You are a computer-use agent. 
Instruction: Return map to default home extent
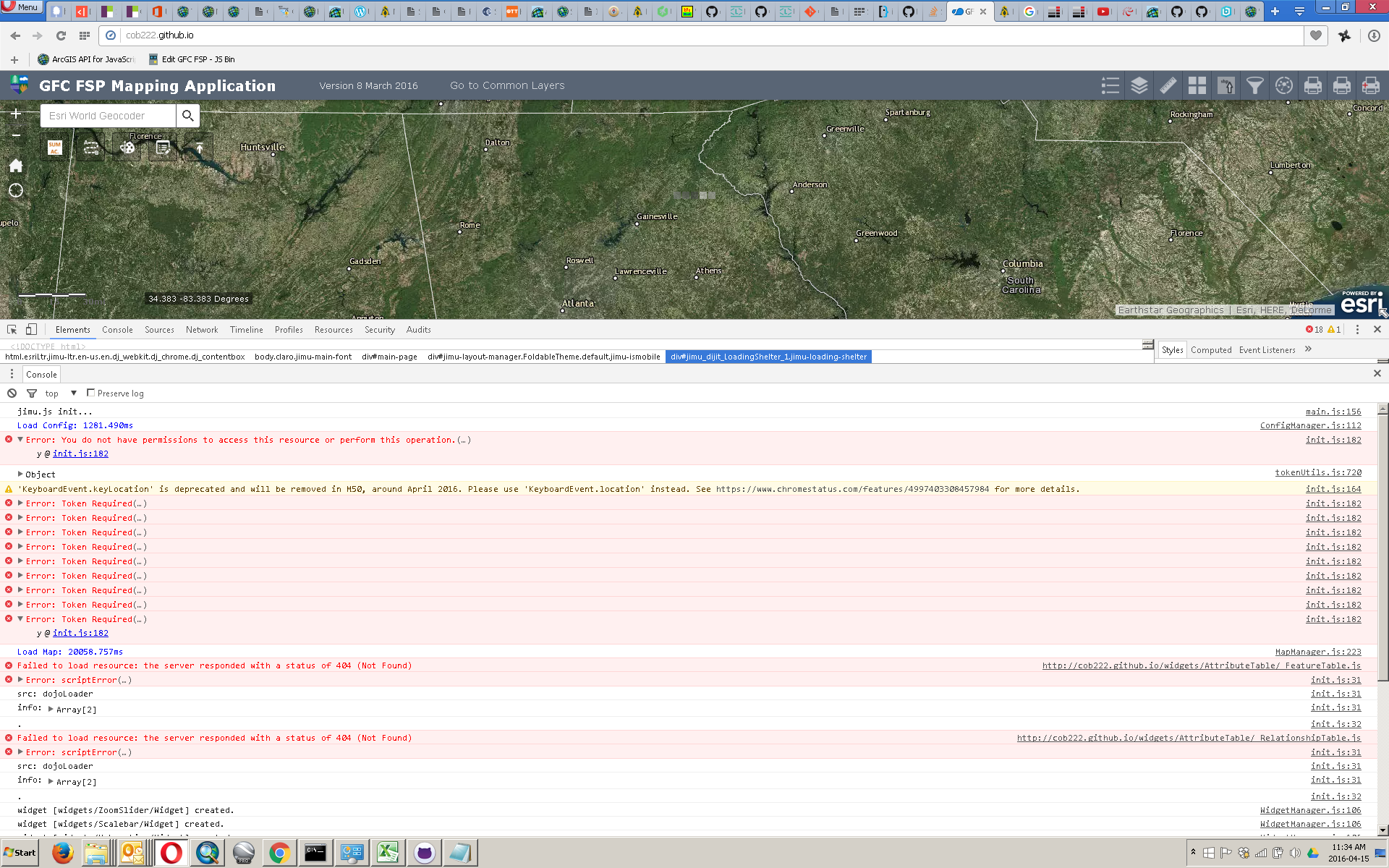[x=16, y=166]
